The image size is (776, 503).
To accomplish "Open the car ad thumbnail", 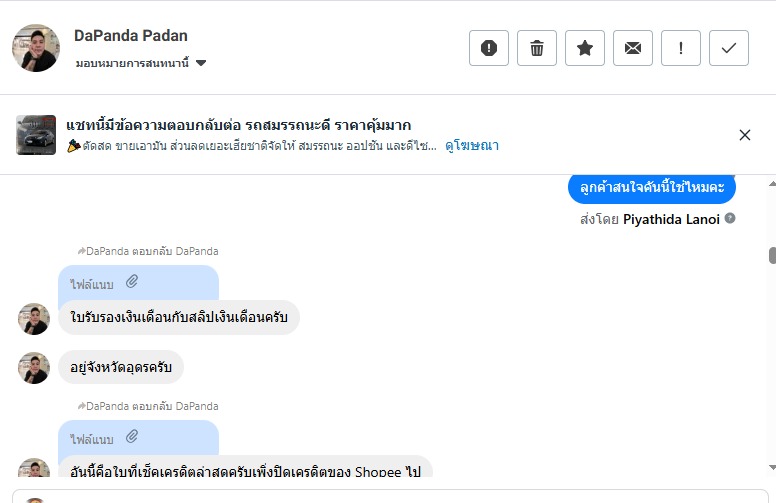I will pos(36,135).
